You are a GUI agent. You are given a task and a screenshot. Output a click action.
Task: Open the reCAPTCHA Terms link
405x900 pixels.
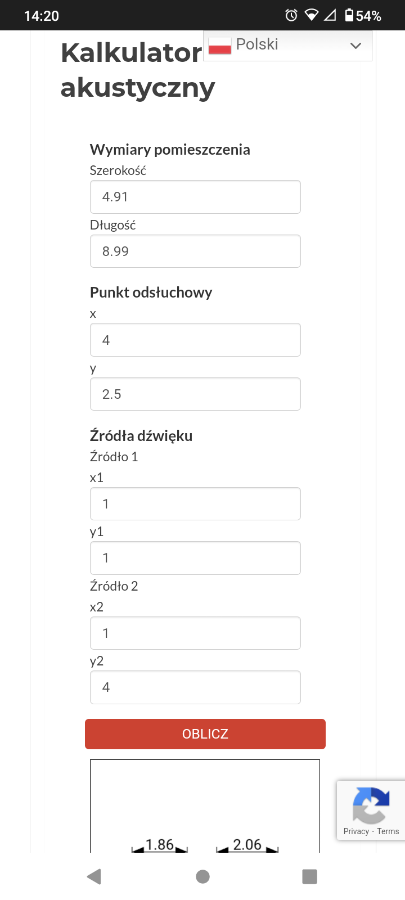click(x=388, y=831)
